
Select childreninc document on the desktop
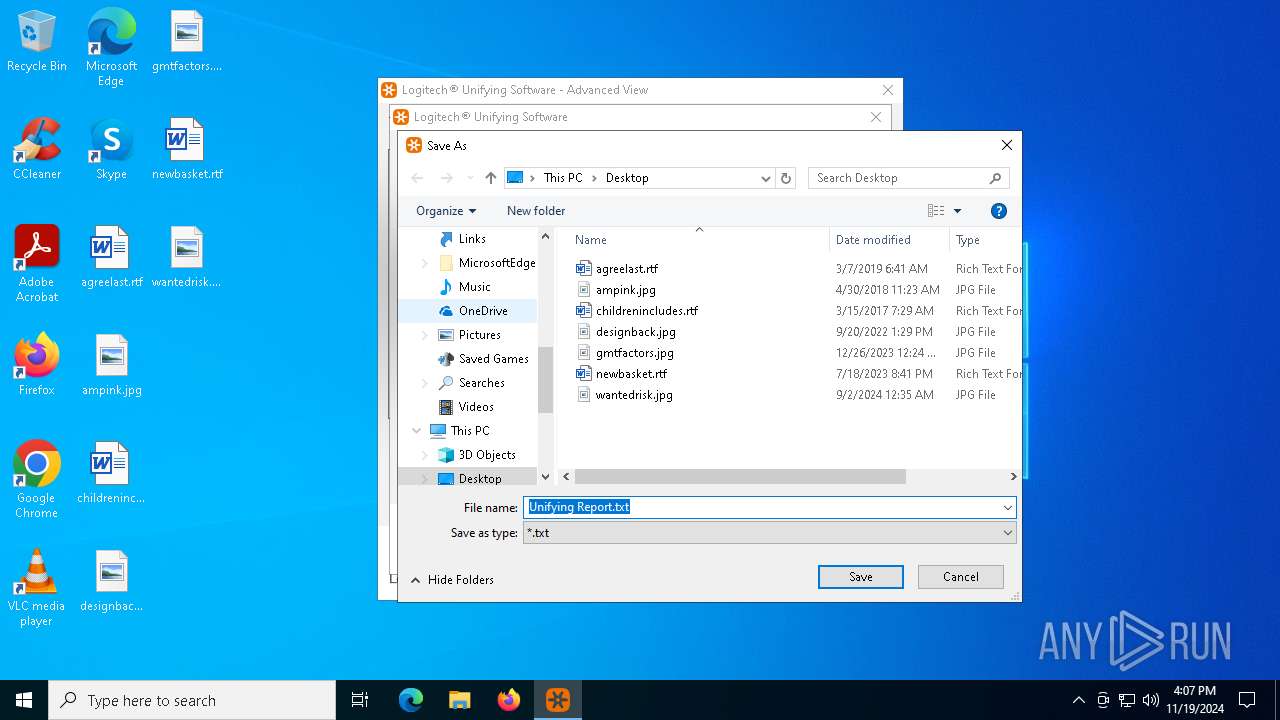coord(111,474)
